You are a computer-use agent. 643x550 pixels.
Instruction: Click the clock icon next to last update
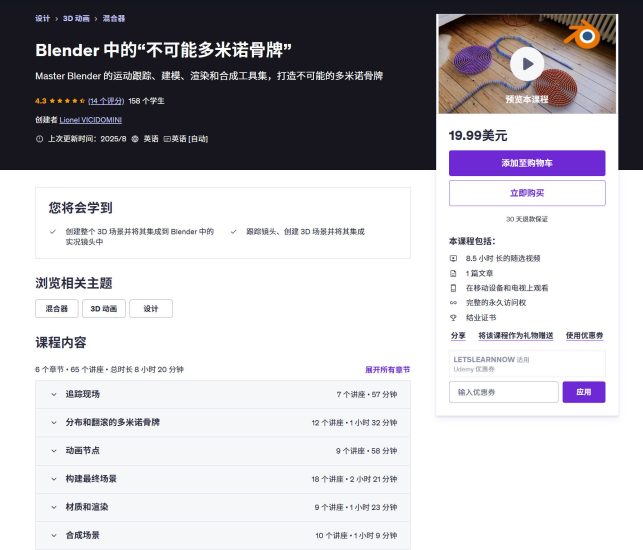(x=39, y=139)
